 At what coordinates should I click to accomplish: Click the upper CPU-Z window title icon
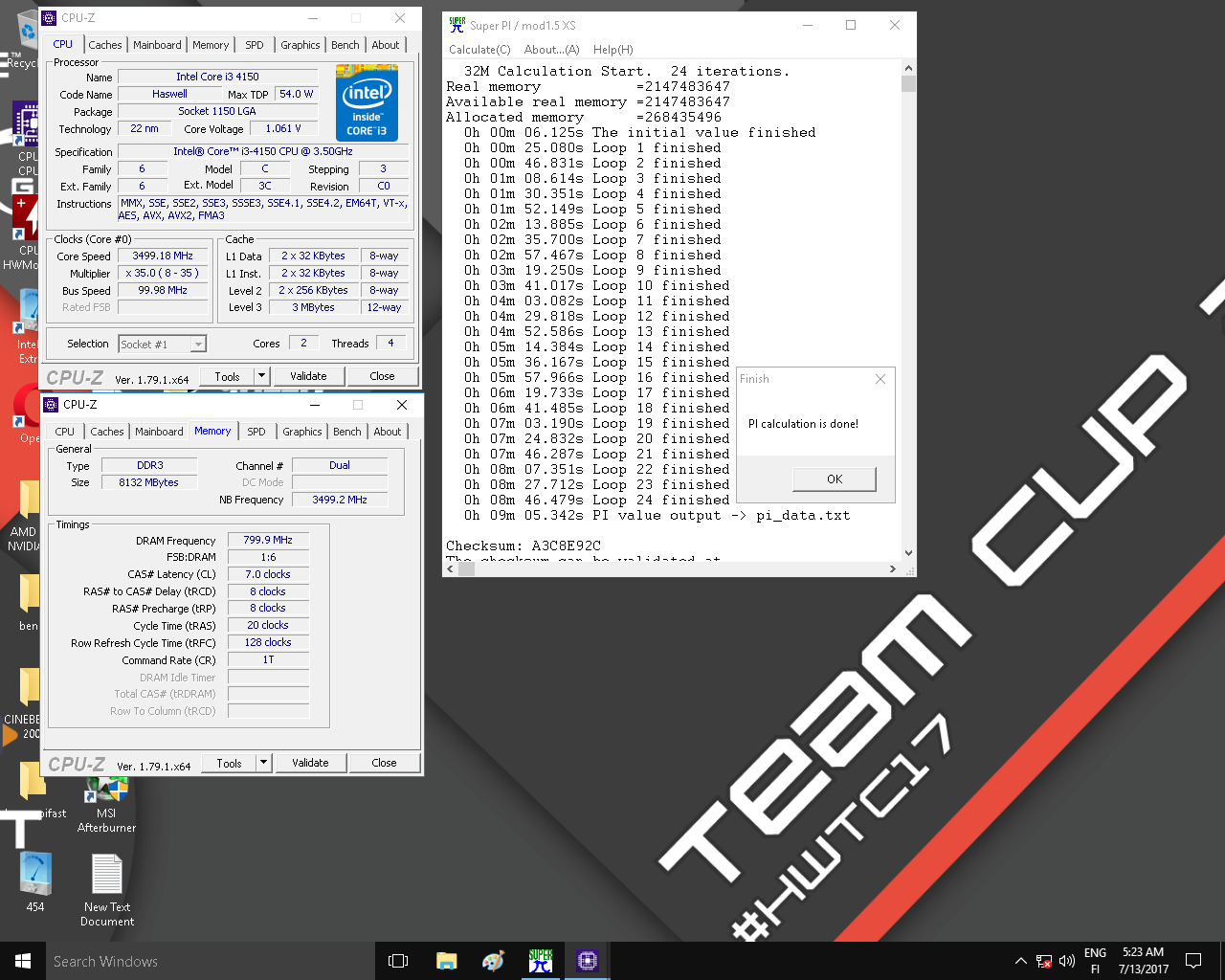[x=50, y=18]
